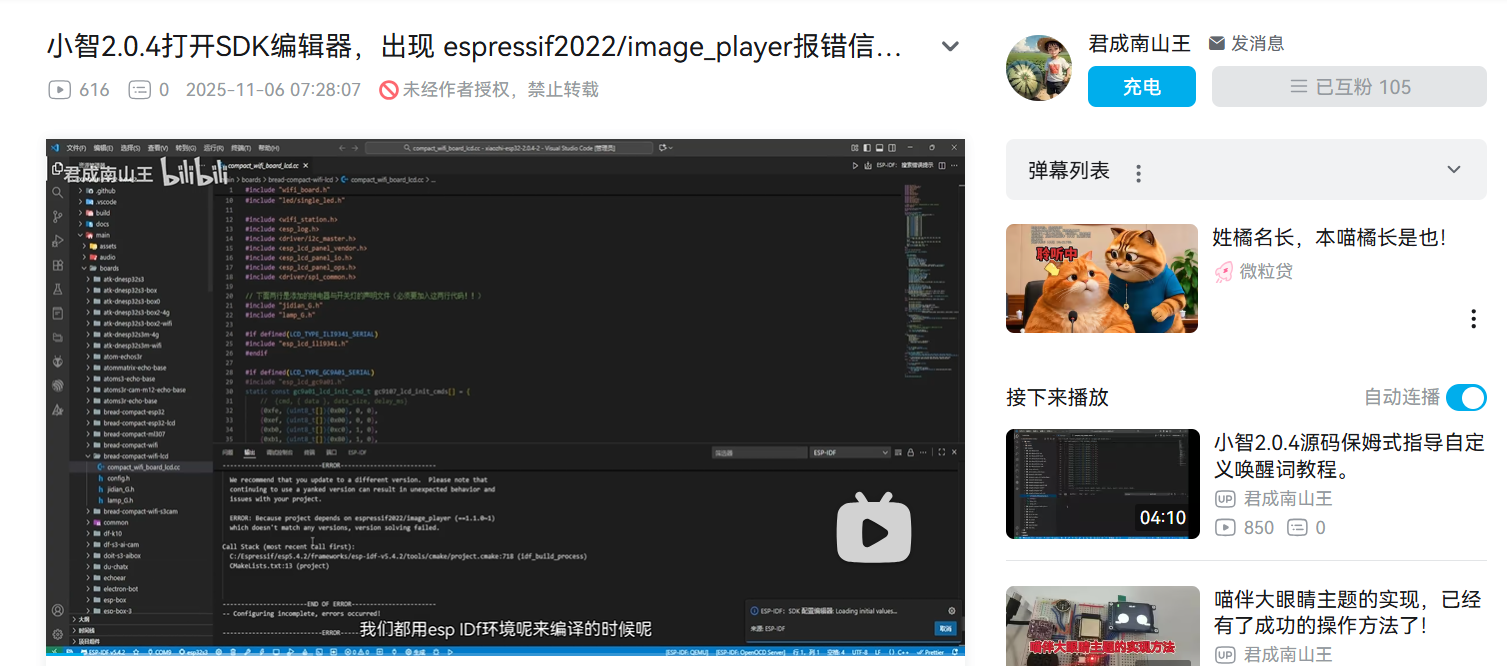Toggle the 自动连播 autoplay switch
Image resolution: width=1507 pixels, height=666 pixels.
pos(1465,397)
